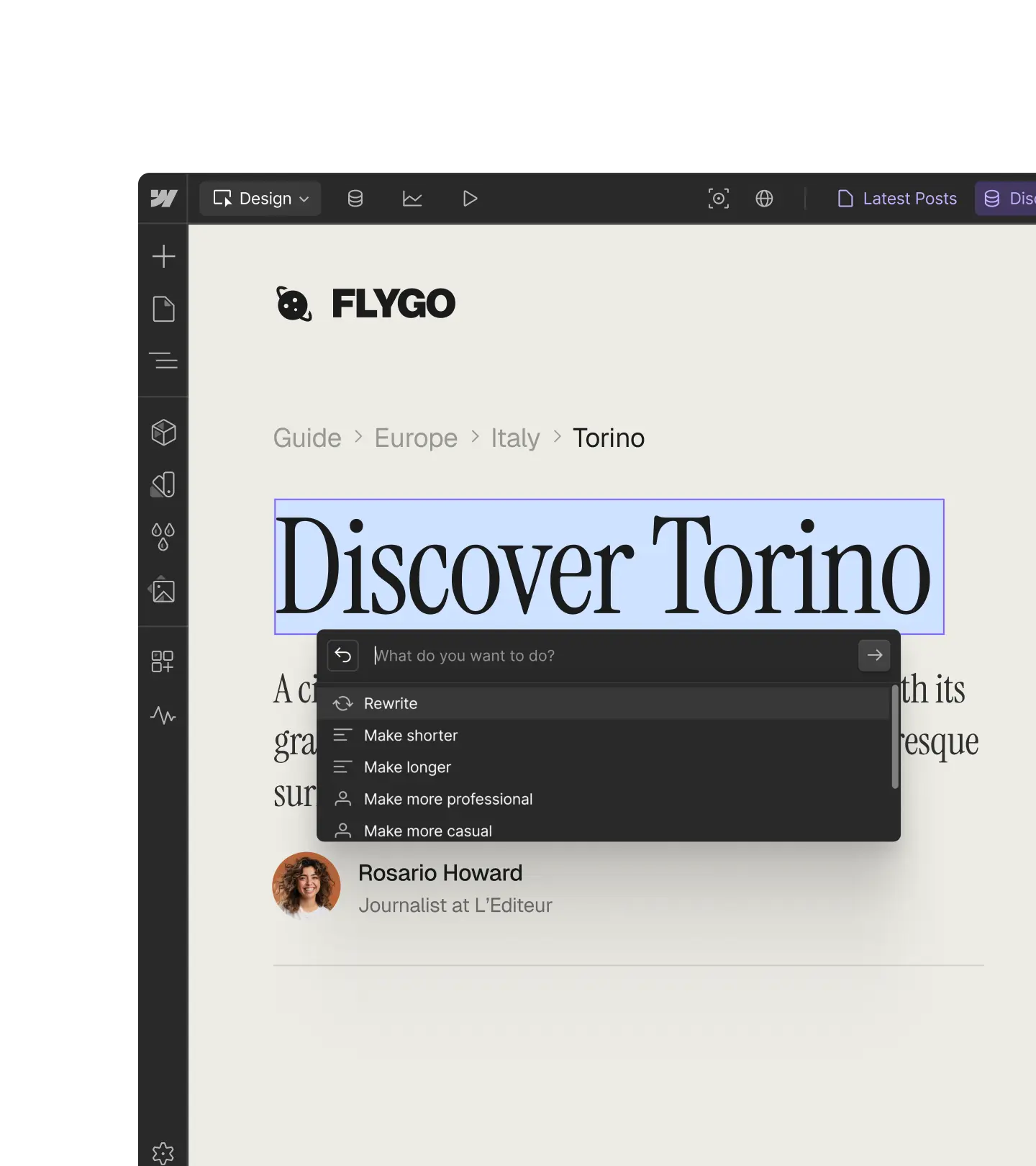This screenshot has width=1036, height=1166.
Task: Open the CMS database icon in toolbar
Action: pos(355,199)
